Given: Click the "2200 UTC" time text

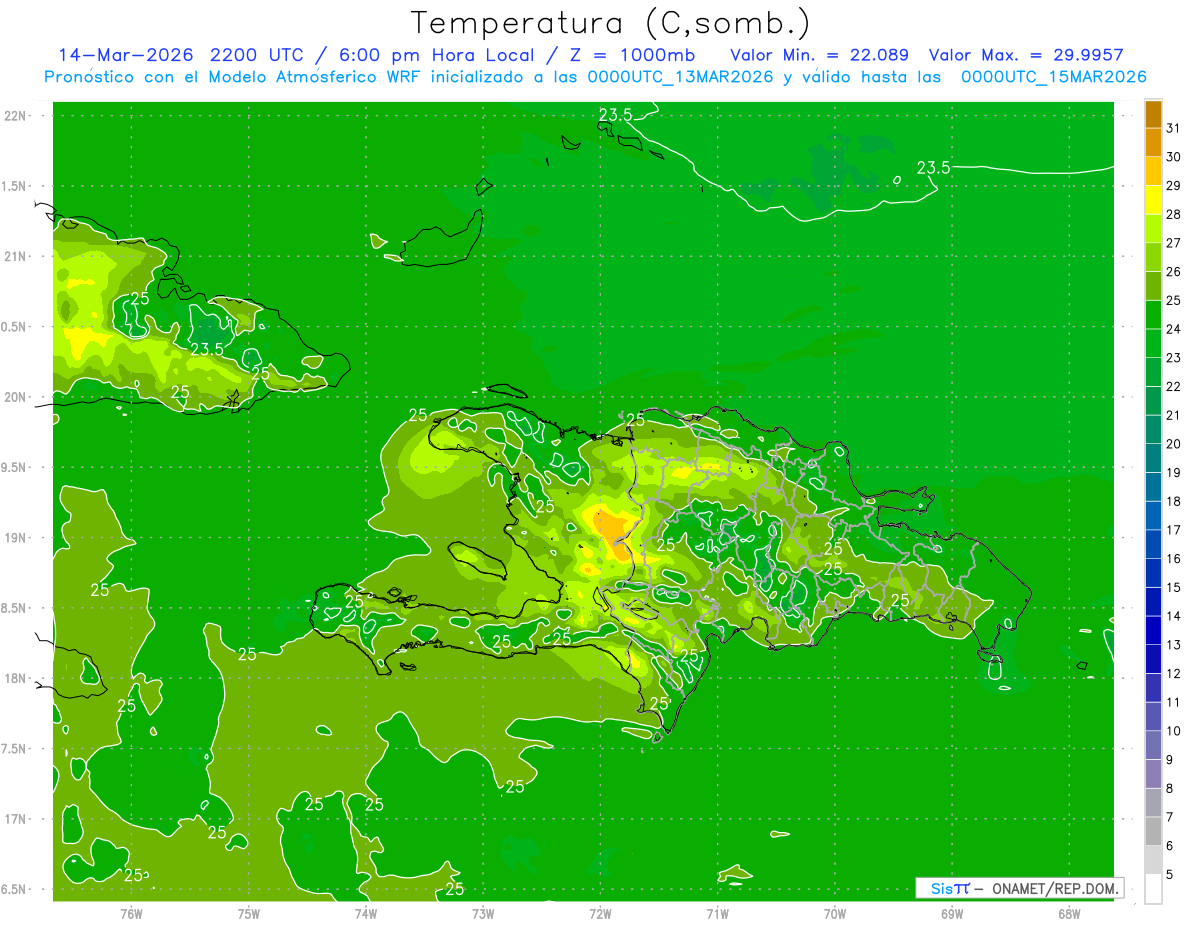Looking at the screenshot, I should 259,55.
